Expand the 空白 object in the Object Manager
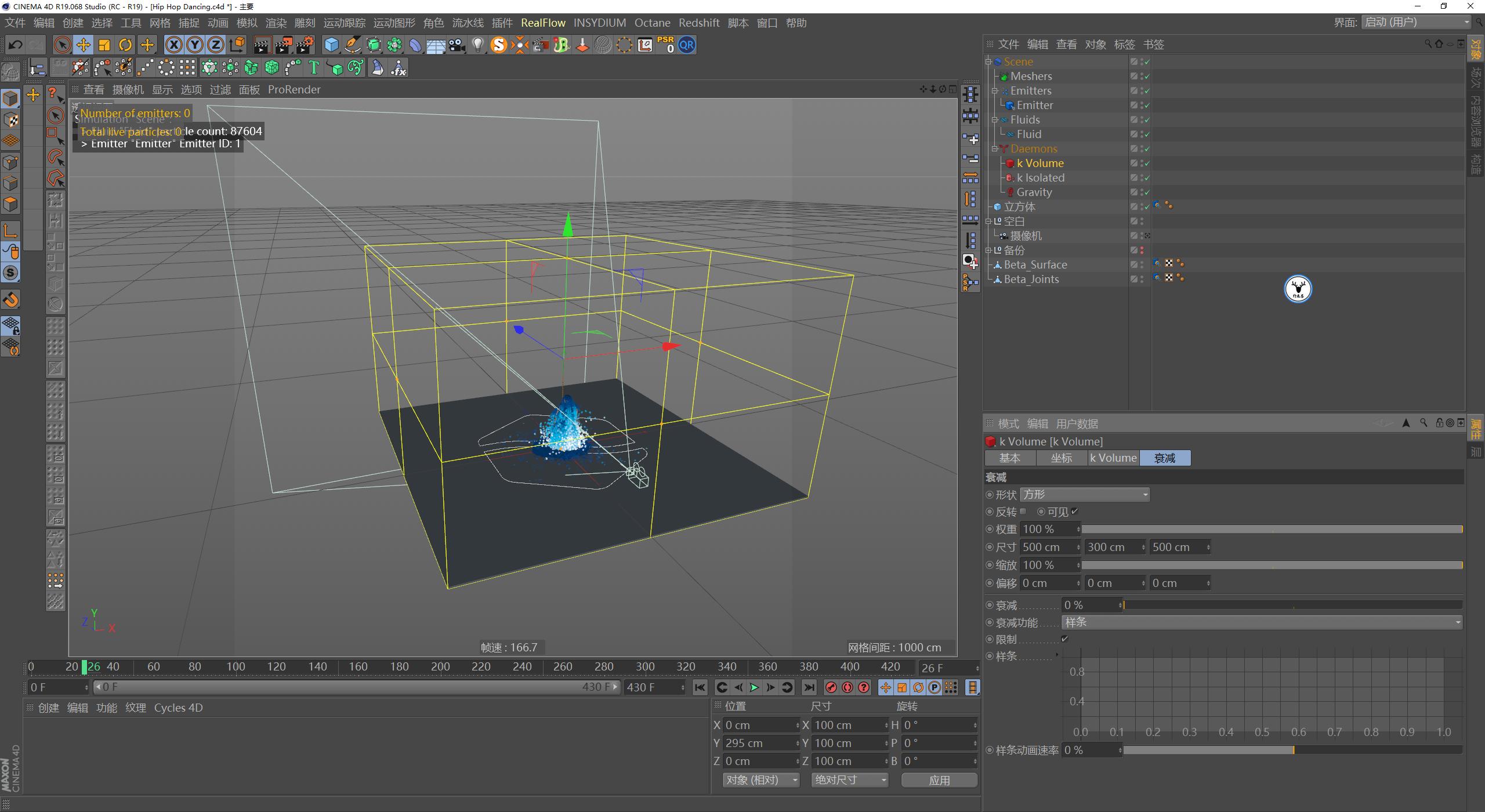 pyautogui.click(x=988, y=221)
